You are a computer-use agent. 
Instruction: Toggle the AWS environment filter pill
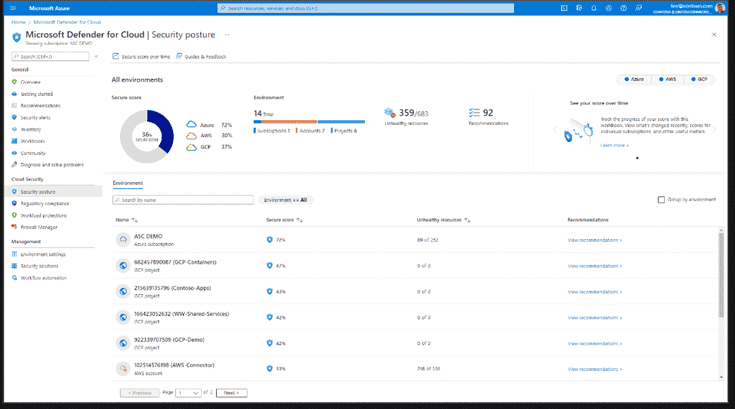[x=668, y=79]
